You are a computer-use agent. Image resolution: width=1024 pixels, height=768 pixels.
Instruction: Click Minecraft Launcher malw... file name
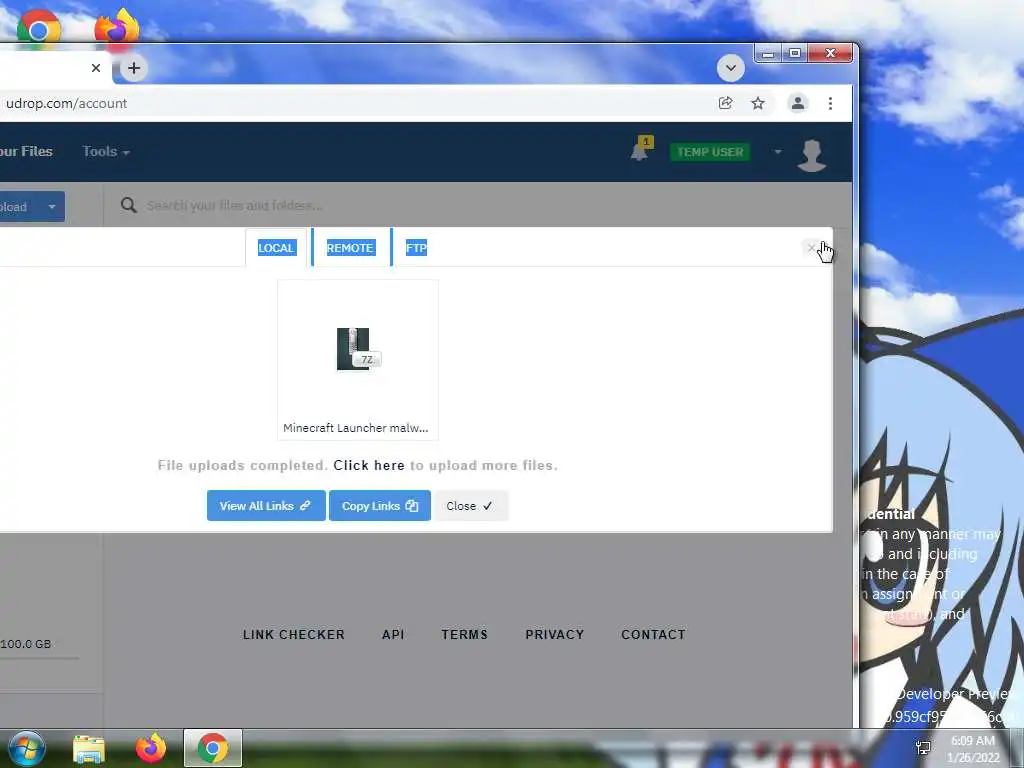click(356, 428)
